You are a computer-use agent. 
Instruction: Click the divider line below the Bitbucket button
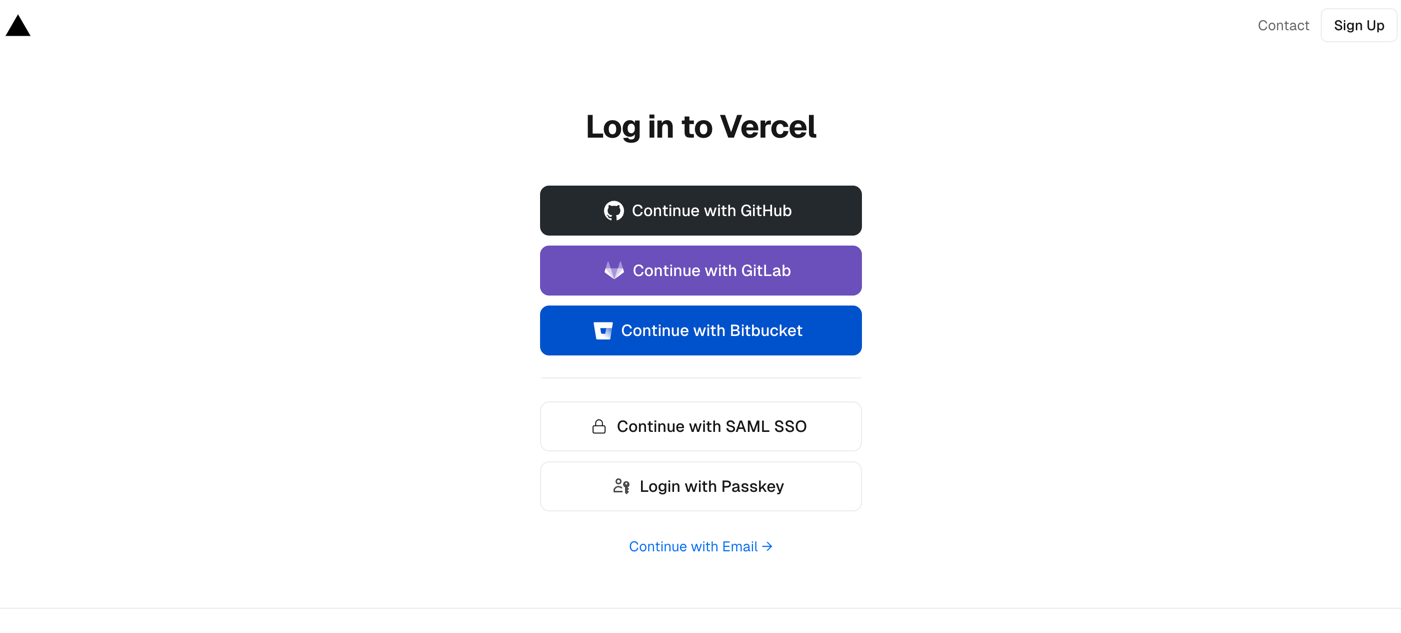700,378
